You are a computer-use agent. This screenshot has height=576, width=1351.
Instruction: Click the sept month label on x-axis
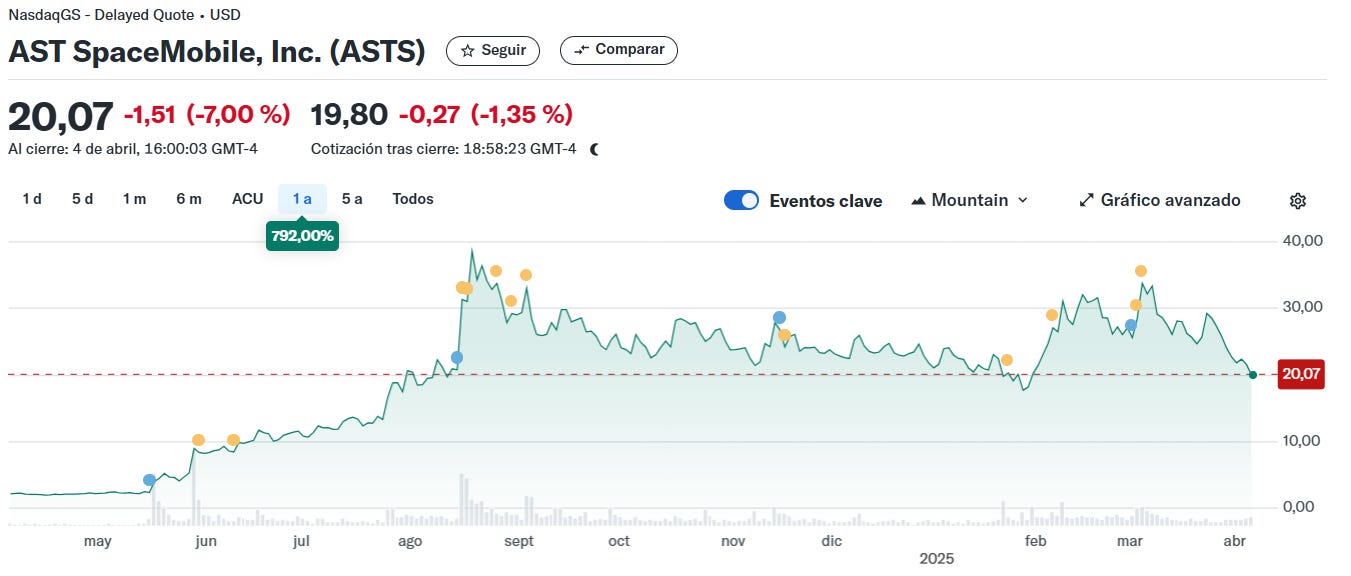point(519,541)
